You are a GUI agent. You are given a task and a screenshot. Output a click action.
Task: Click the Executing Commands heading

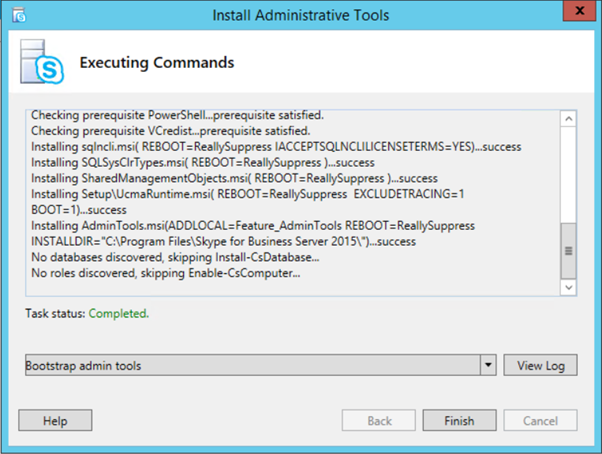point(157,63)
